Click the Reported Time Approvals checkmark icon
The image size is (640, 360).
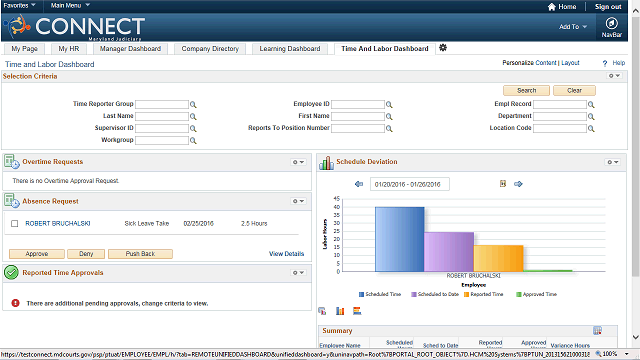click(x=11, y=272)
